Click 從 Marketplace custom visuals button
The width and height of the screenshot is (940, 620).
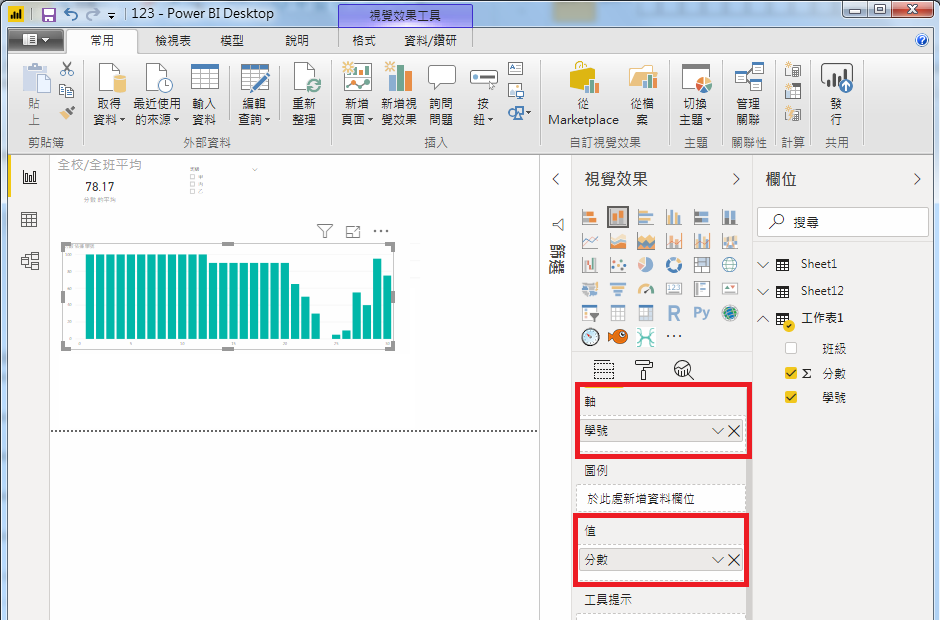click(x=583, y=94)
